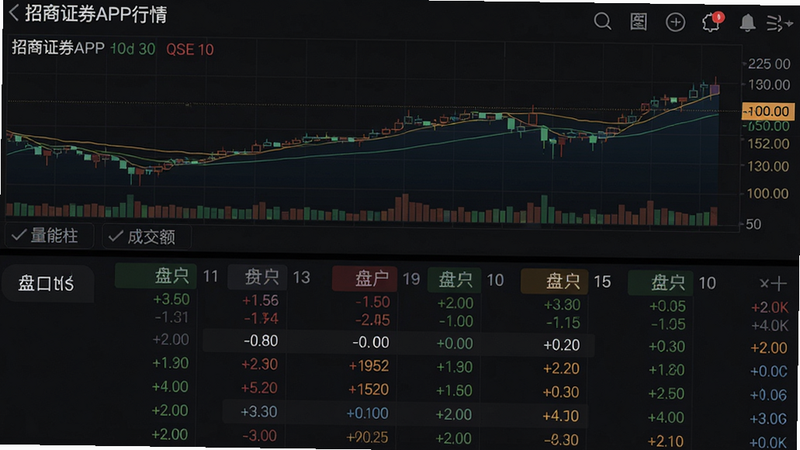Toggle the 量能柱 checkbox
Screen dimensions: 800x450
(x=49, y=236)
